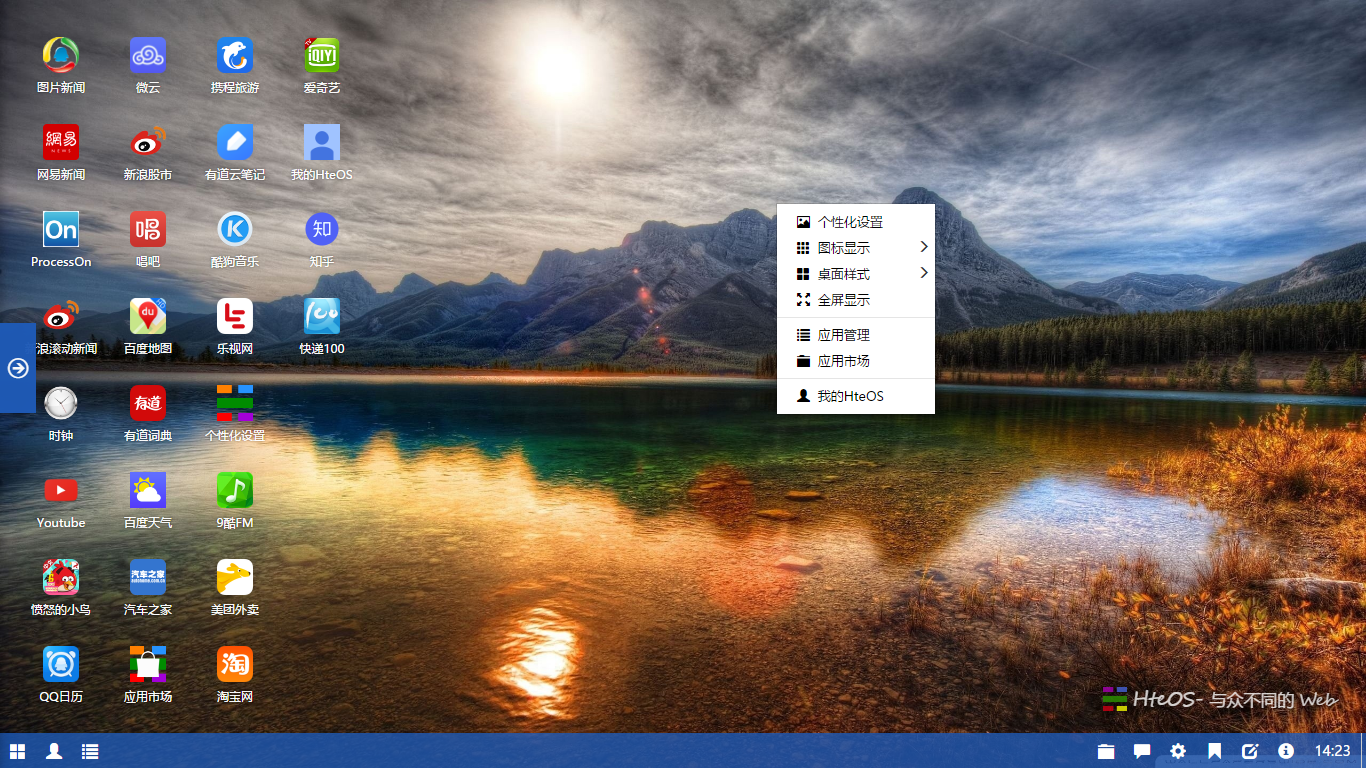The image size is (1366, 768).
Task: Click the 14:23 clock in taskbar
Action: 1332,751
